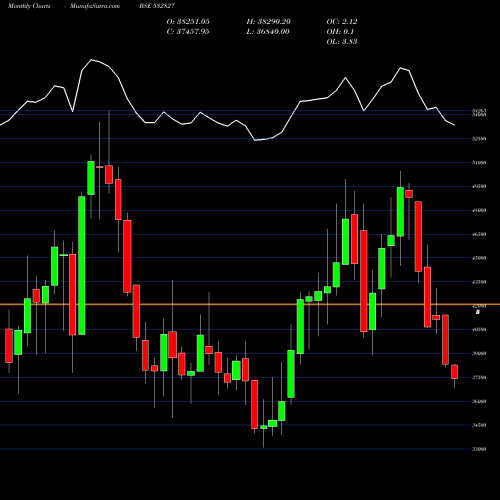This screenshot has height=500, width=500.
Task: Click the tallest green candle near chart start
Action: (x=82, y=266)
